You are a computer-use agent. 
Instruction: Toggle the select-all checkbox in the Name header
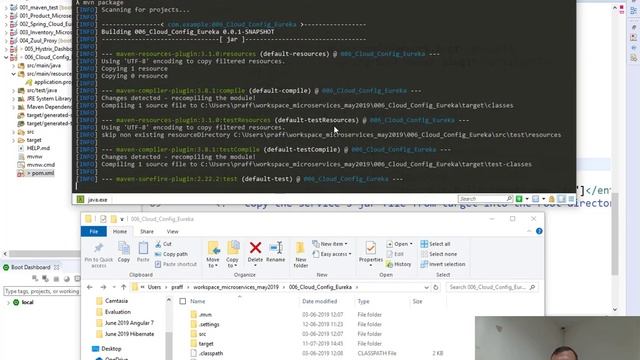183,301
